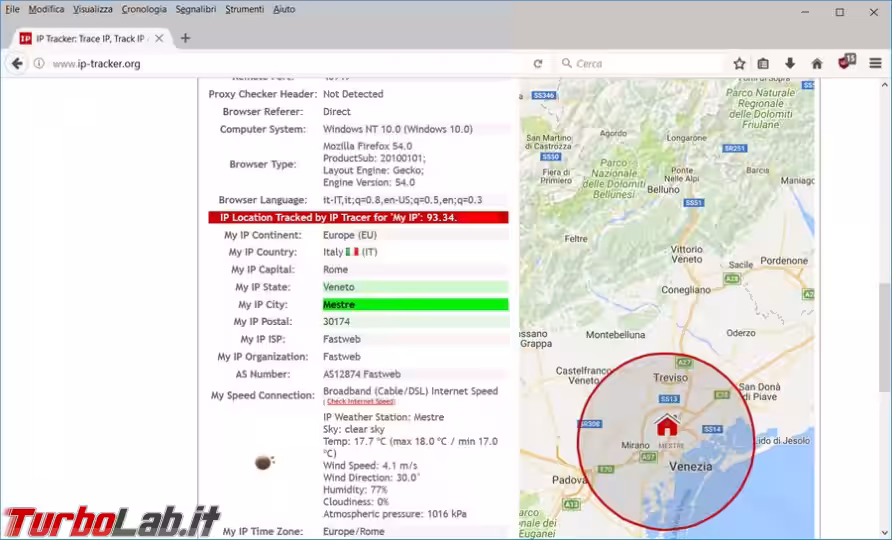This screenshot has width=892, height=540.
Task: Click the Mozilla Firefox 54.0 text
Action: (367, 146)
